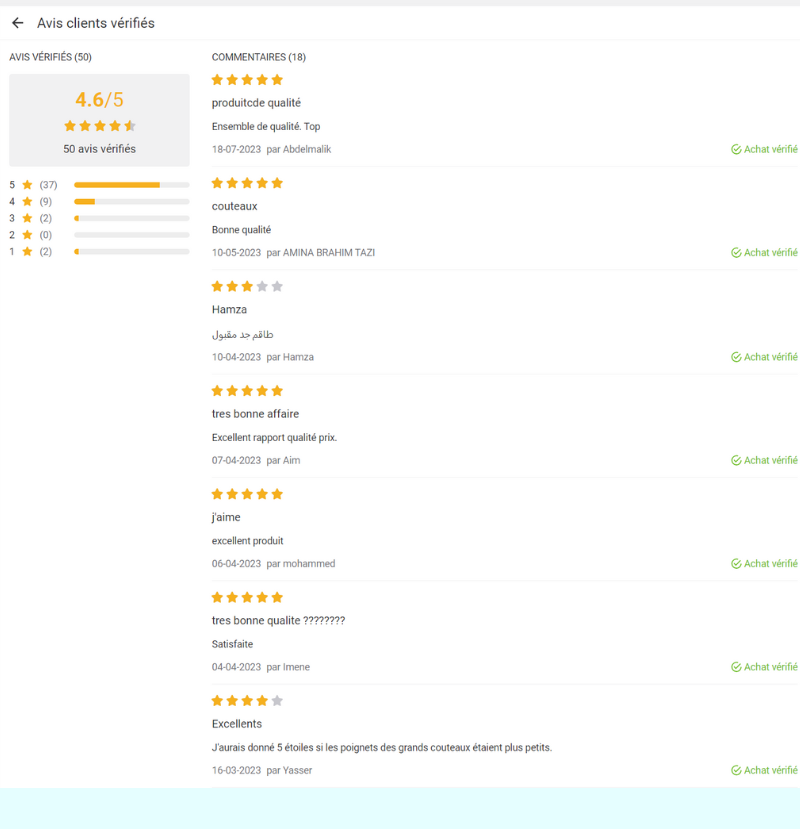Image resolution: width=800 pixels, height=829 pixels.
Task: Click the verified checkmark on Hamza's review
Action: point(736,357)
